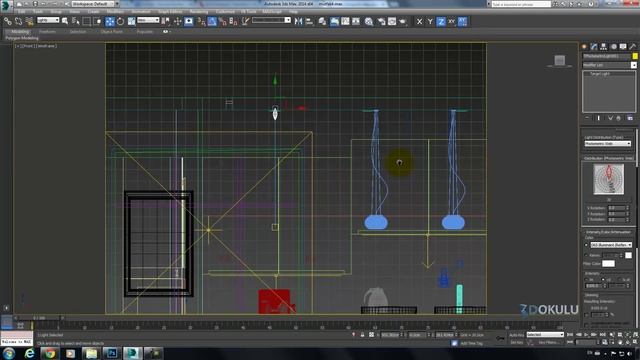This screenshot has width=640, height=360.
Task: Click the object color swatch beside name
Action: pyautogui.click(x=635, y=56)
